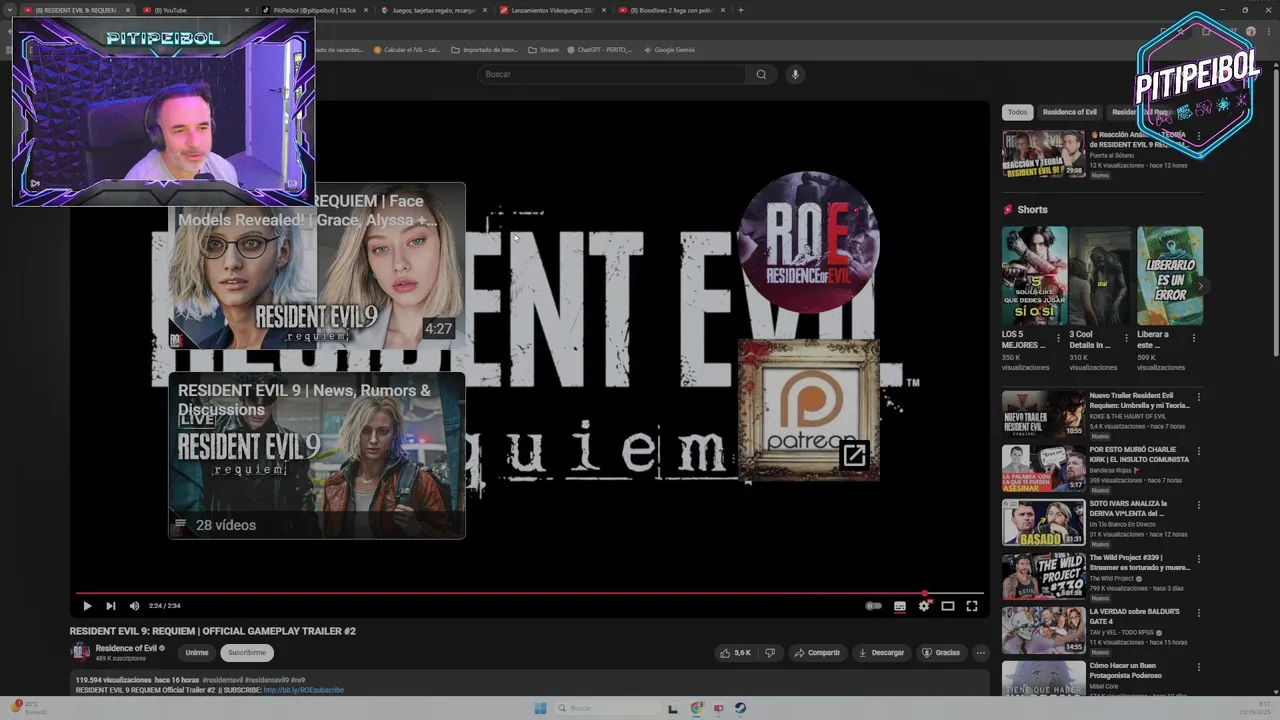Open Liberar a este short
This screenshot has height=720, width=1280.
pyautogui.click(x=1169, y=275)
